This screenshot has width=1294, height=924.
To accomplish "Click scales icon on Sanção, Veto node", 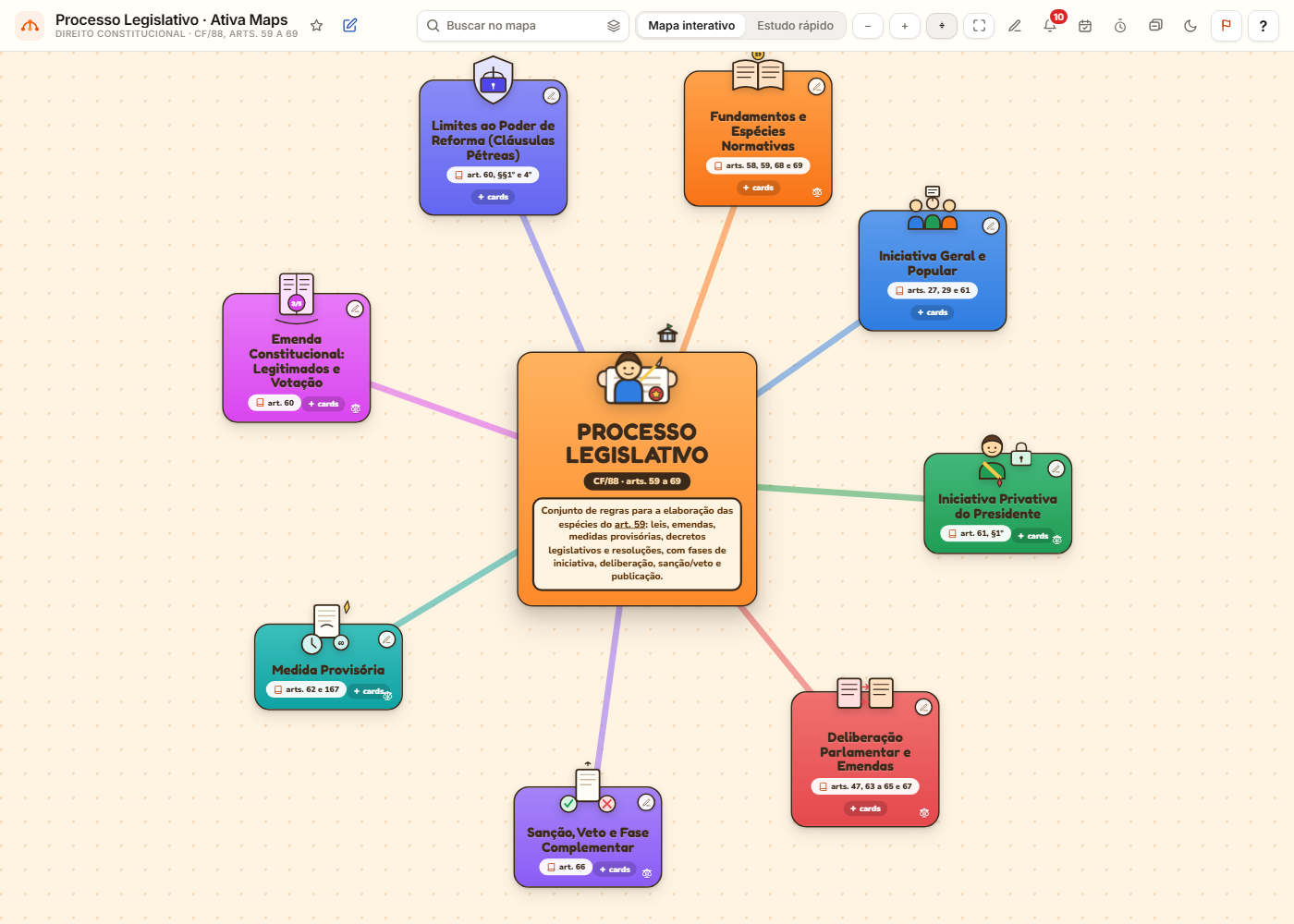I will pyautogui.click(x=647, y=873).
